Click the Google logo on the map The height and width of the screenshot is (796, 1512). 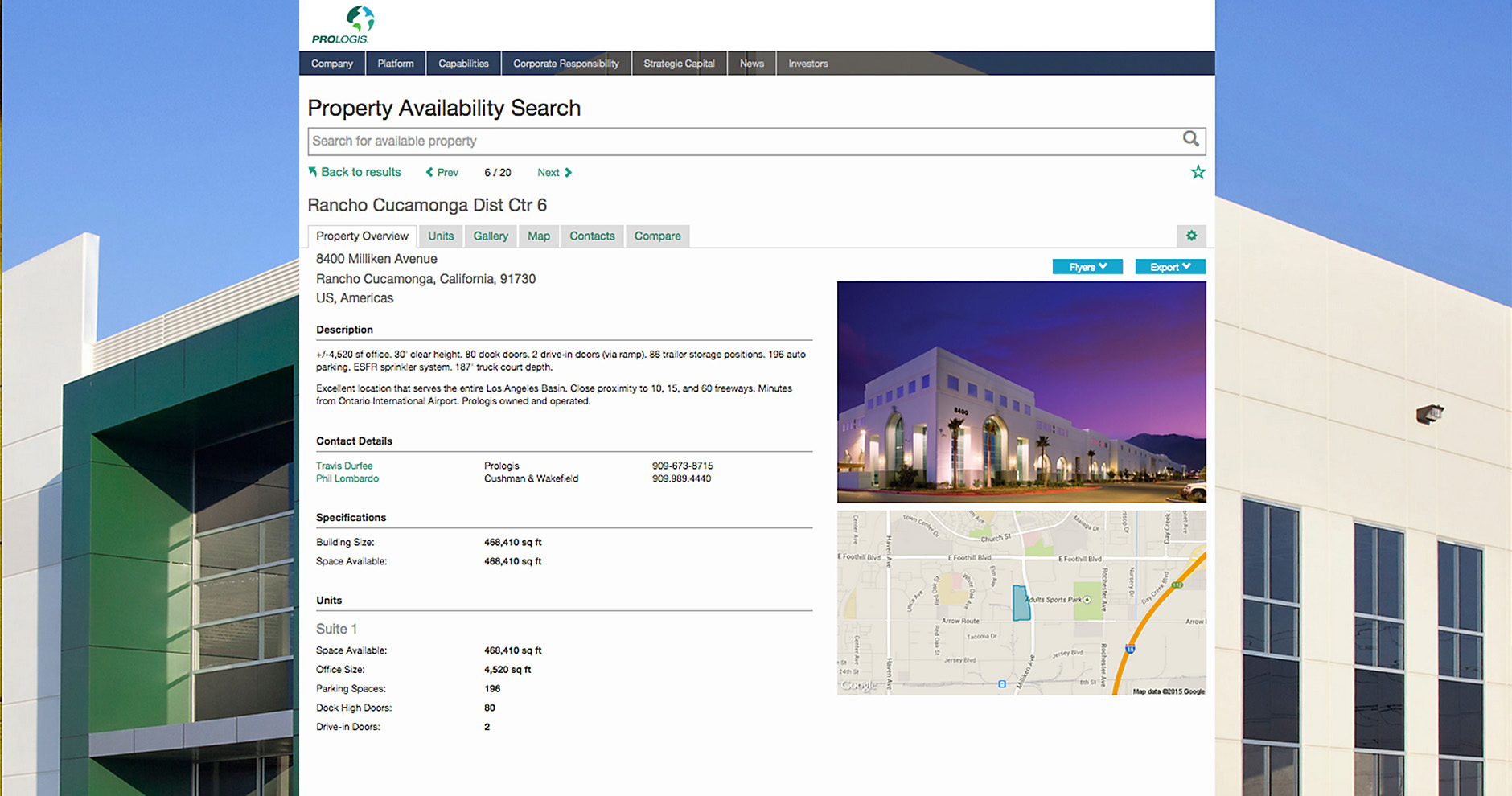(x=859, y=685)
